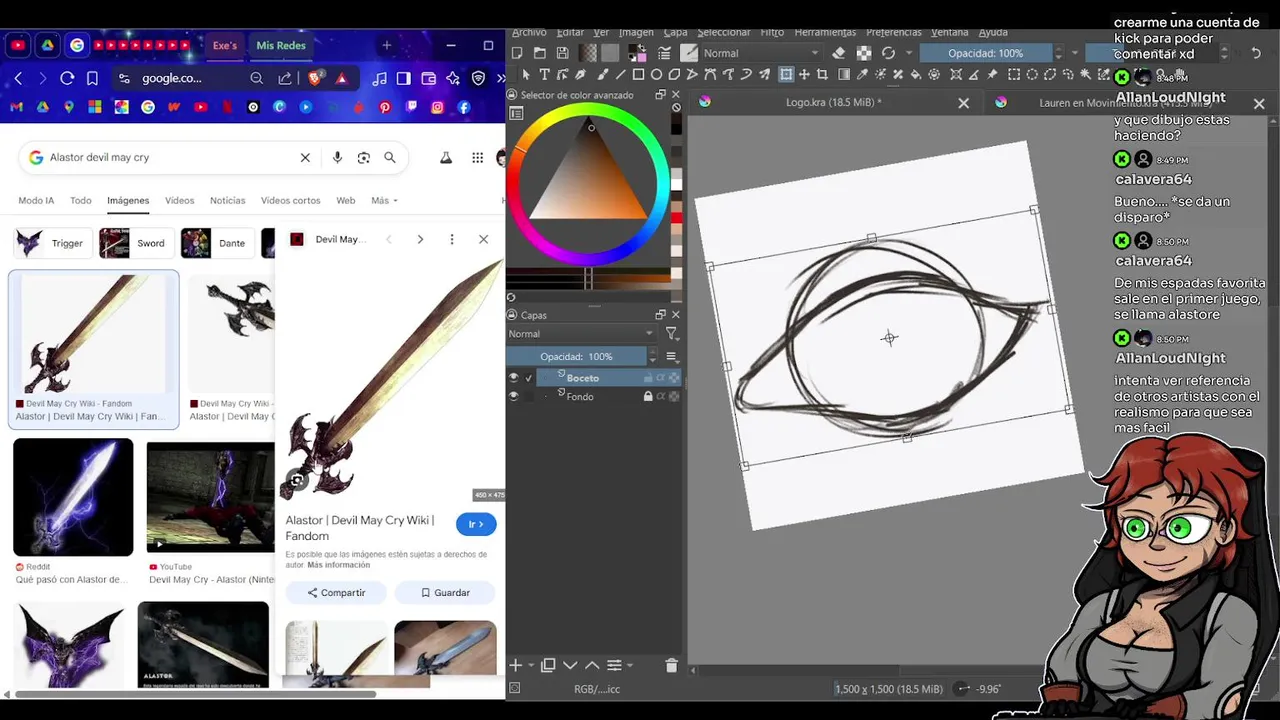Select the Rectangular Selection tool

tap(1013, 74)
